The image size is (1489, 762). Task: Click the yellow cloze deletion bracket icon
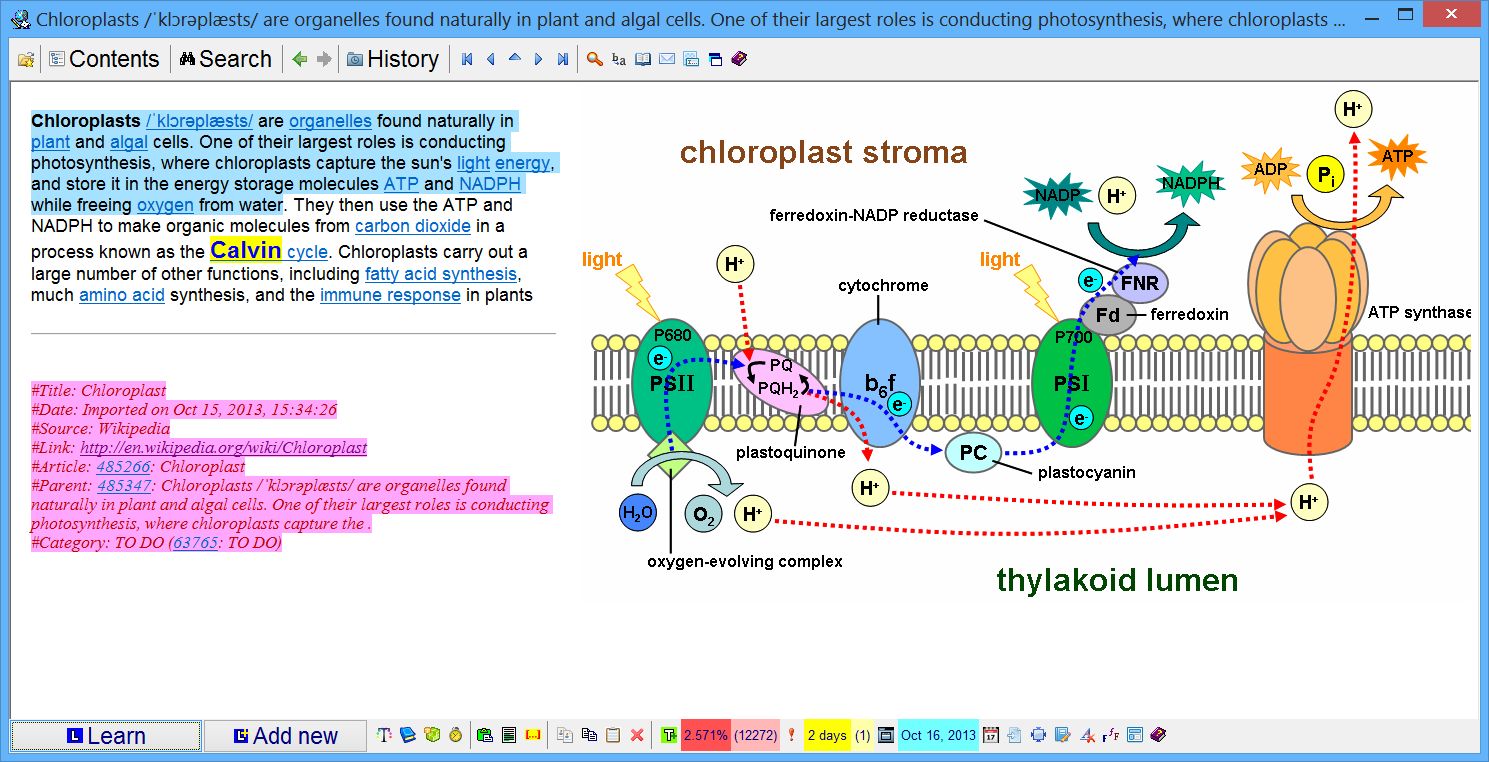coord(533,735)
